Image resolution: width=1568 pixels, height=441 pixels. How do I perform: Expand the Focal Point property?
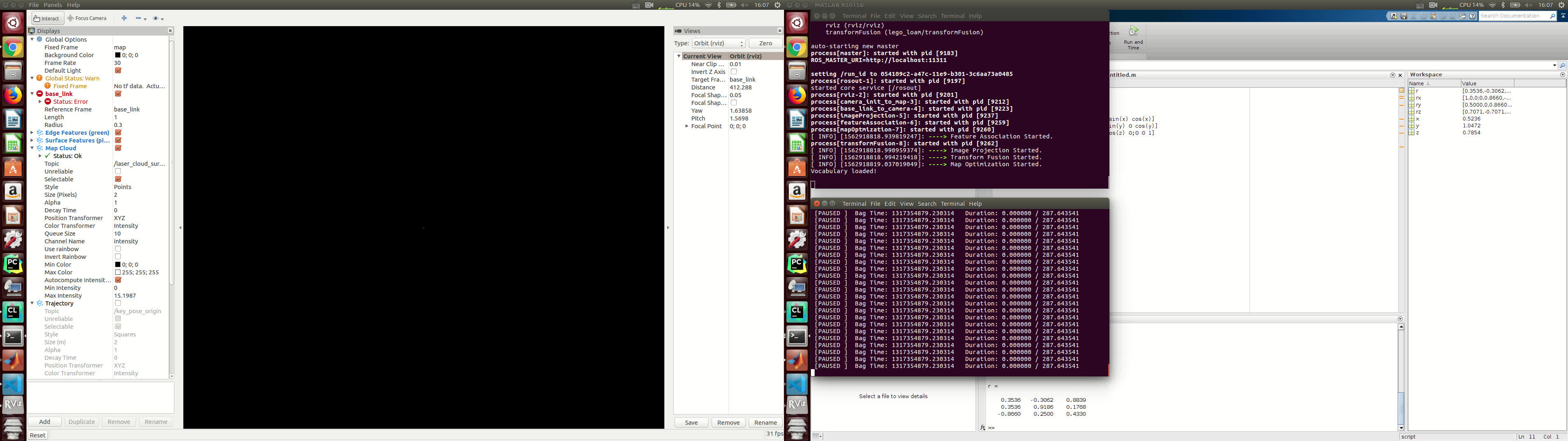pos(686,127)
